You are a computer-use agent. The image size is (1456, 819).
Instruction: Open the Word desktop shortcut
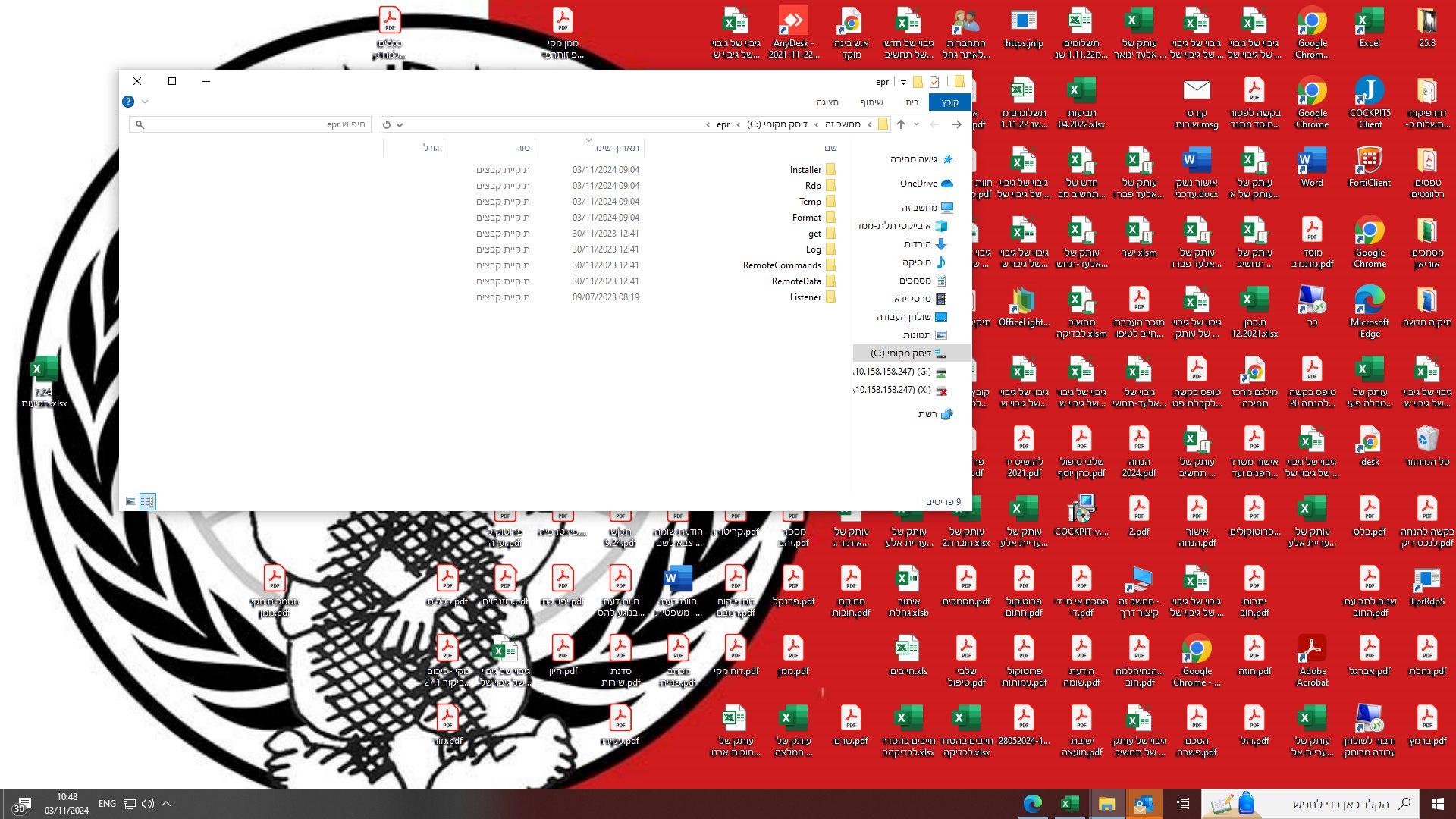pyautogui.click(x=1312, y=167)
